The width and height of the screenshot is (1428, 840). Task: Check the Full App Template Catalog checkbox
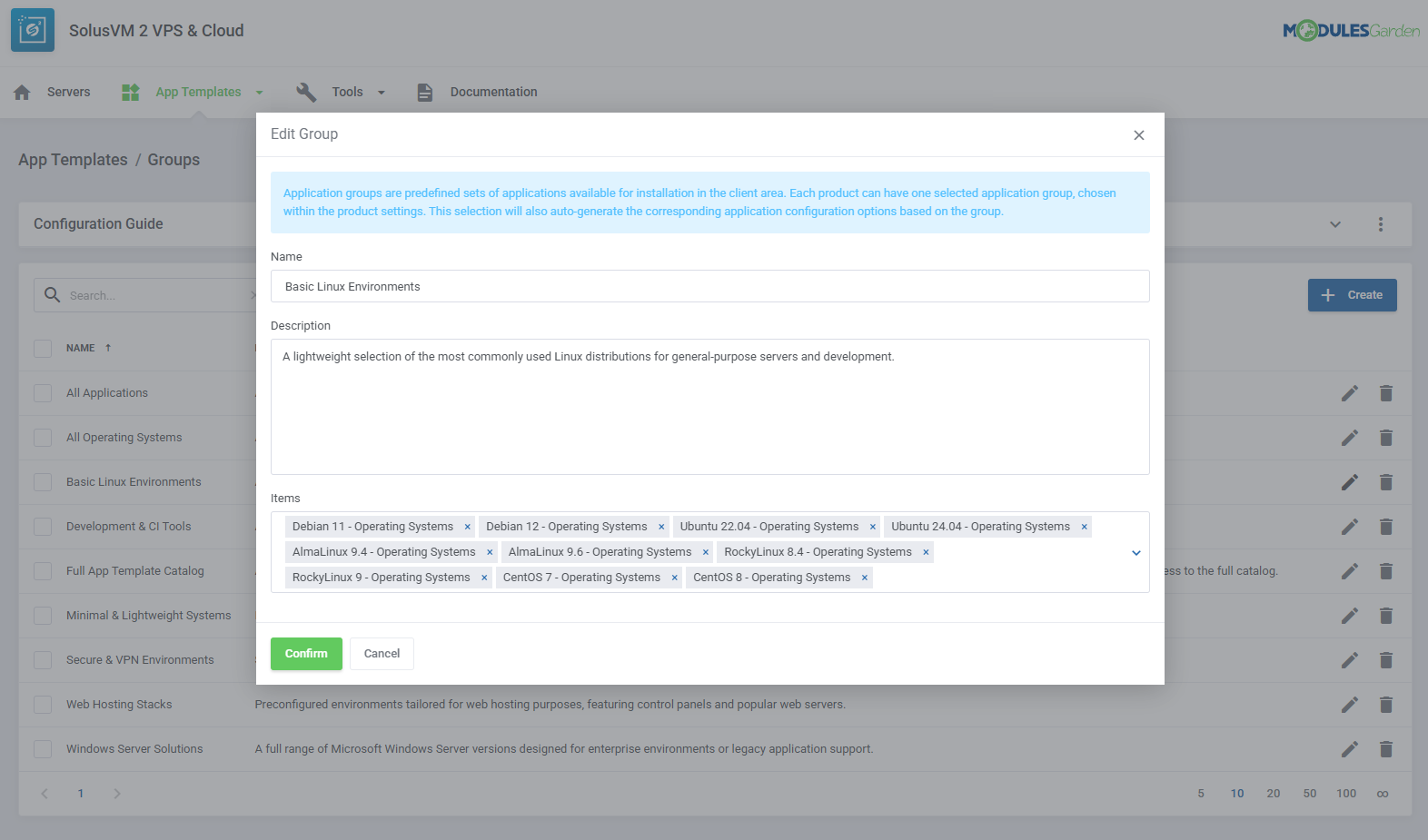(43, 571)
